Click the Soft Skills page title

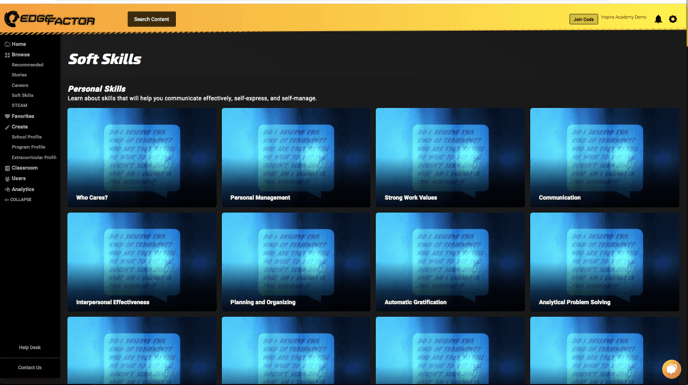pos(104,59)
